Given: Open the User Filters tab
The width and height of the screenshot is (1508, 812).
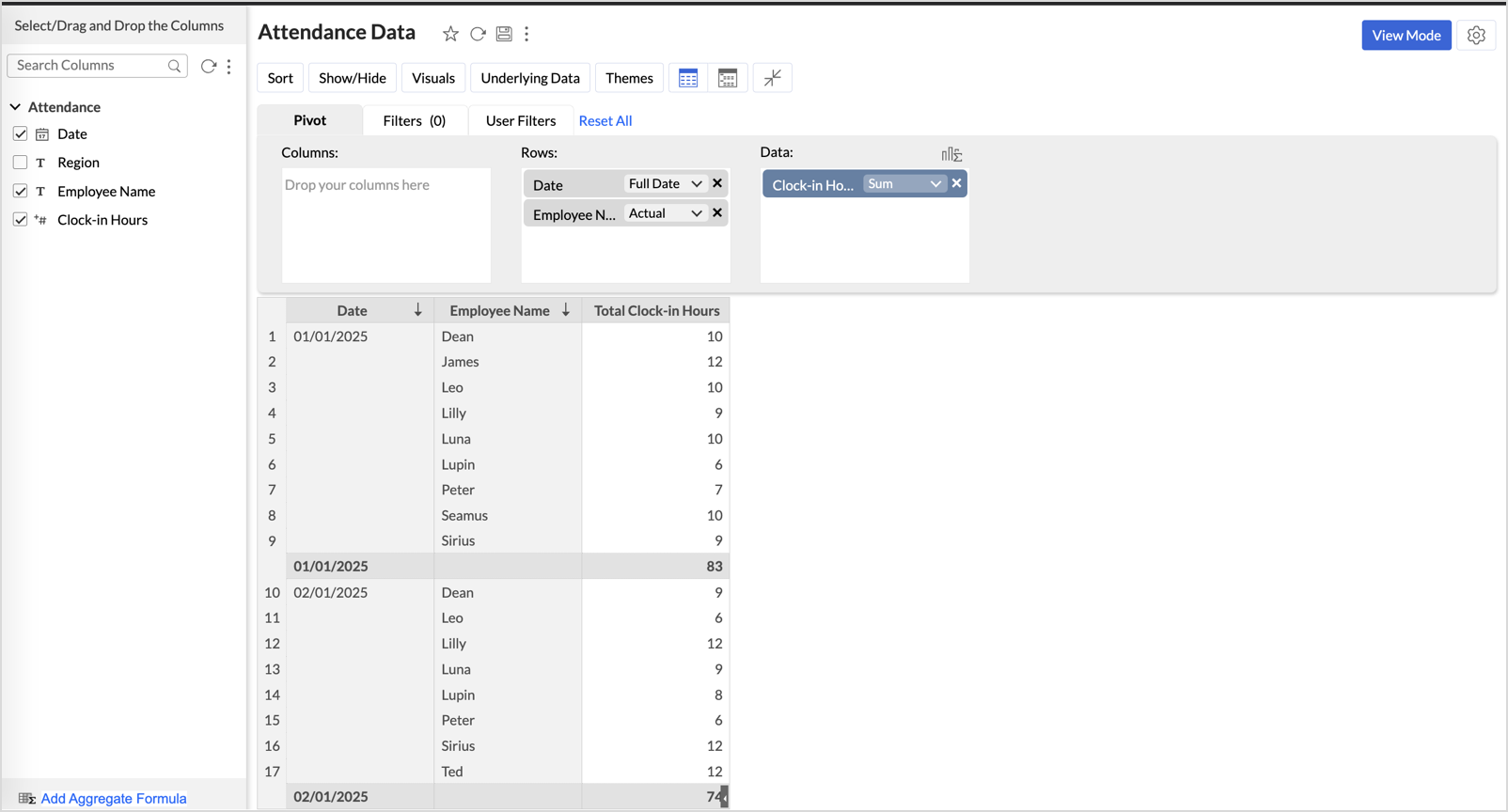Looking at the screenshot, I should (x=520, y=120).
